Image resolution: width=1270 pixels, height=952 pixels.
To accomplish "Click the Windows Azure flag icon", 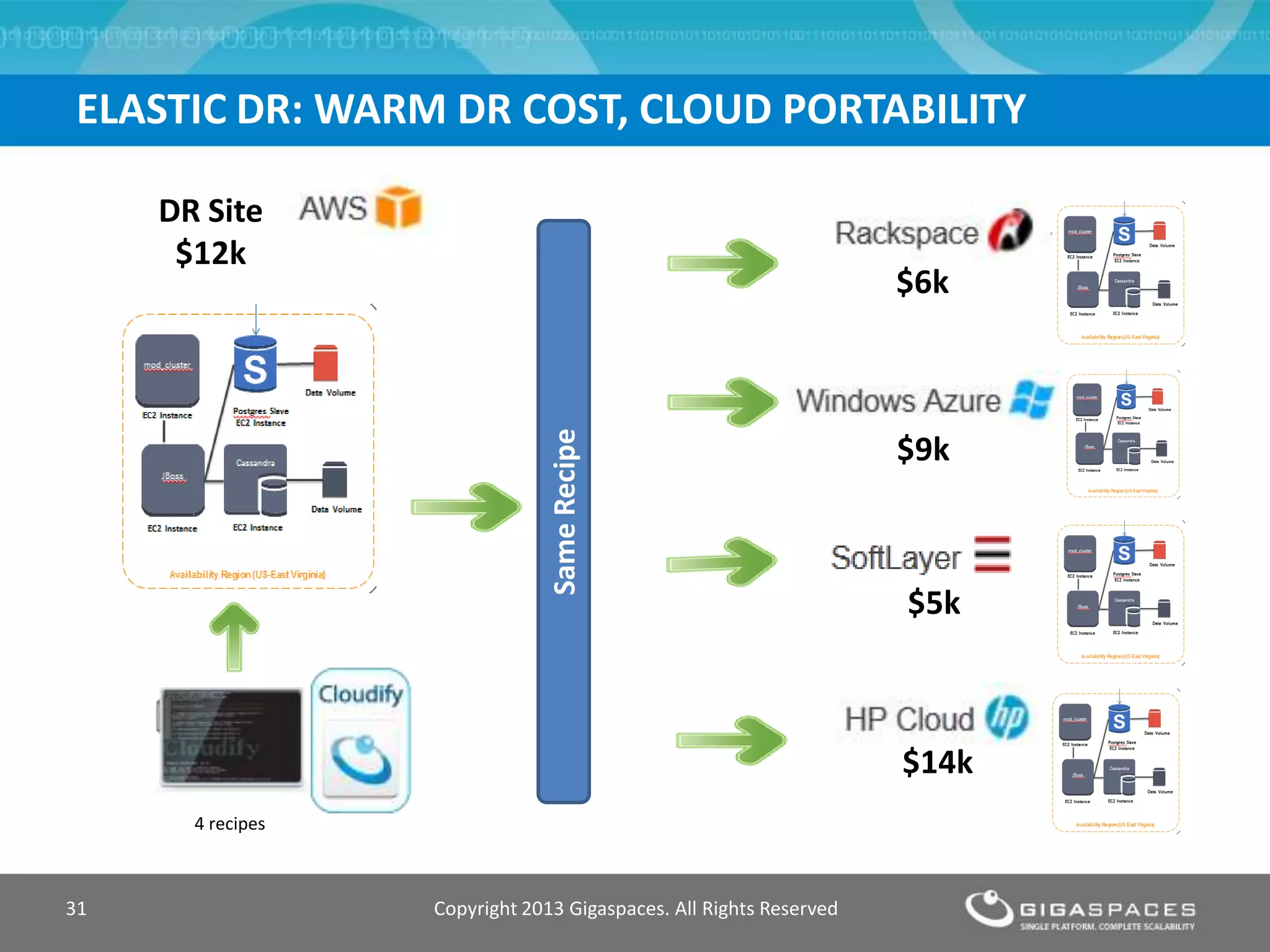I will (x=1032, y=399).
